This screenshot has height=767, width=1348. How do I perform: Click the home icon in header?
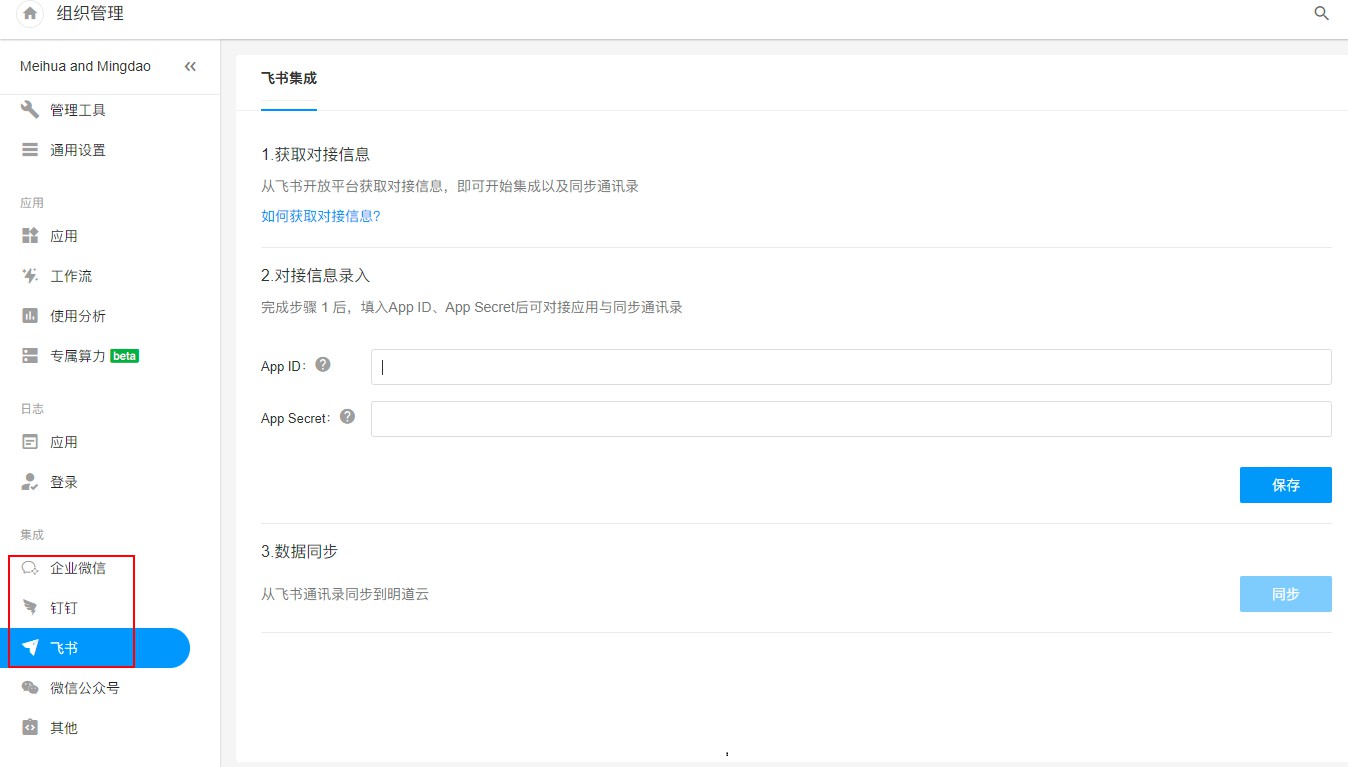[30, 14]
